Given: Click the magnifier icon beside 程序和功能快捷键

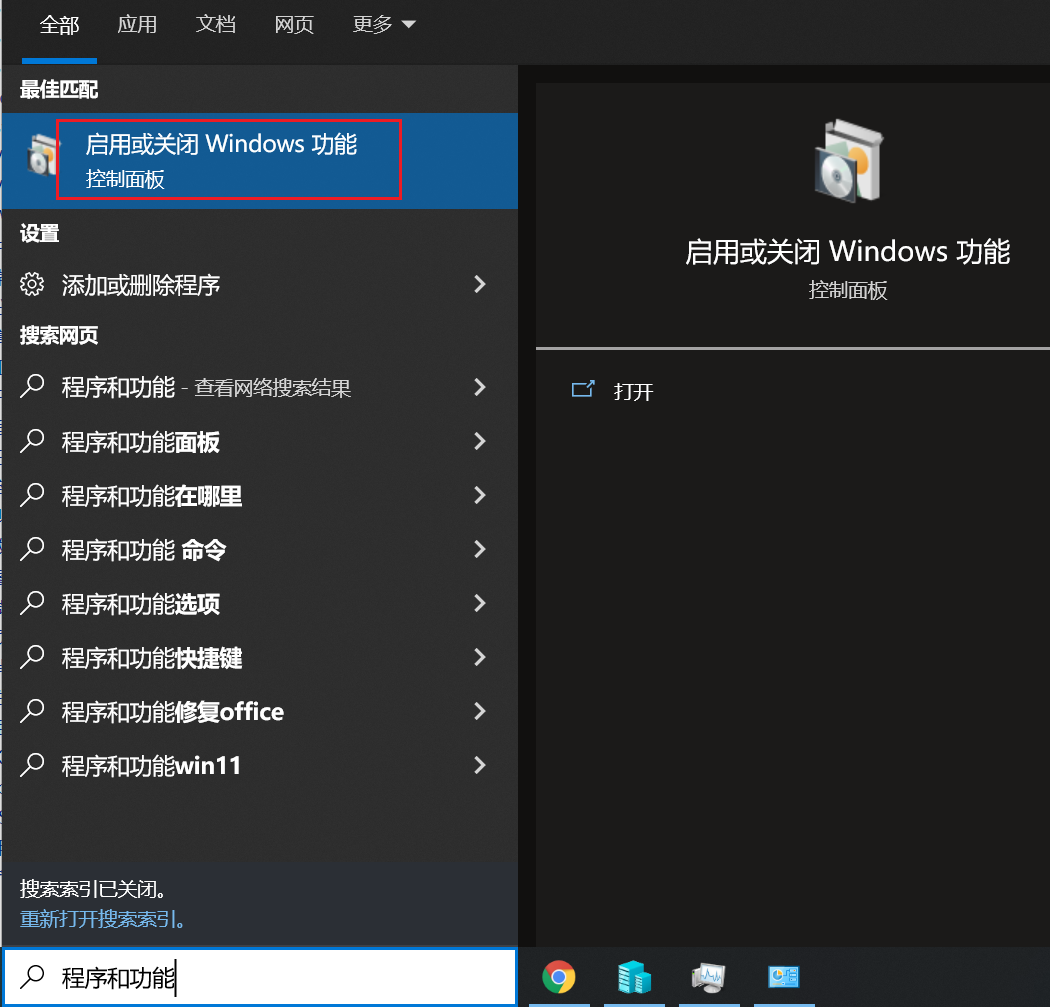Looking at the screenshot, I should [32, 657].
